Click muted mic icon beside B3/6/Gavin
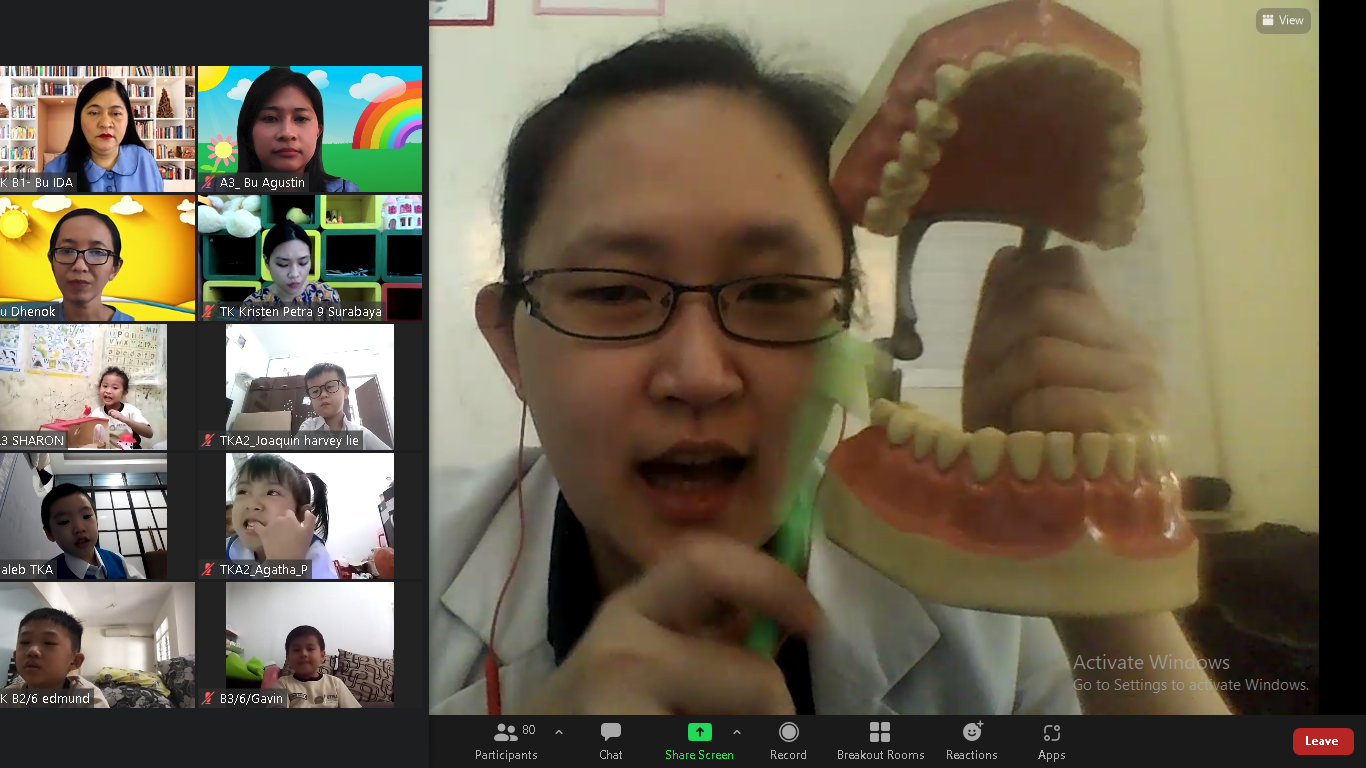This screenshot has width=1366, height=768. [209, 699]
